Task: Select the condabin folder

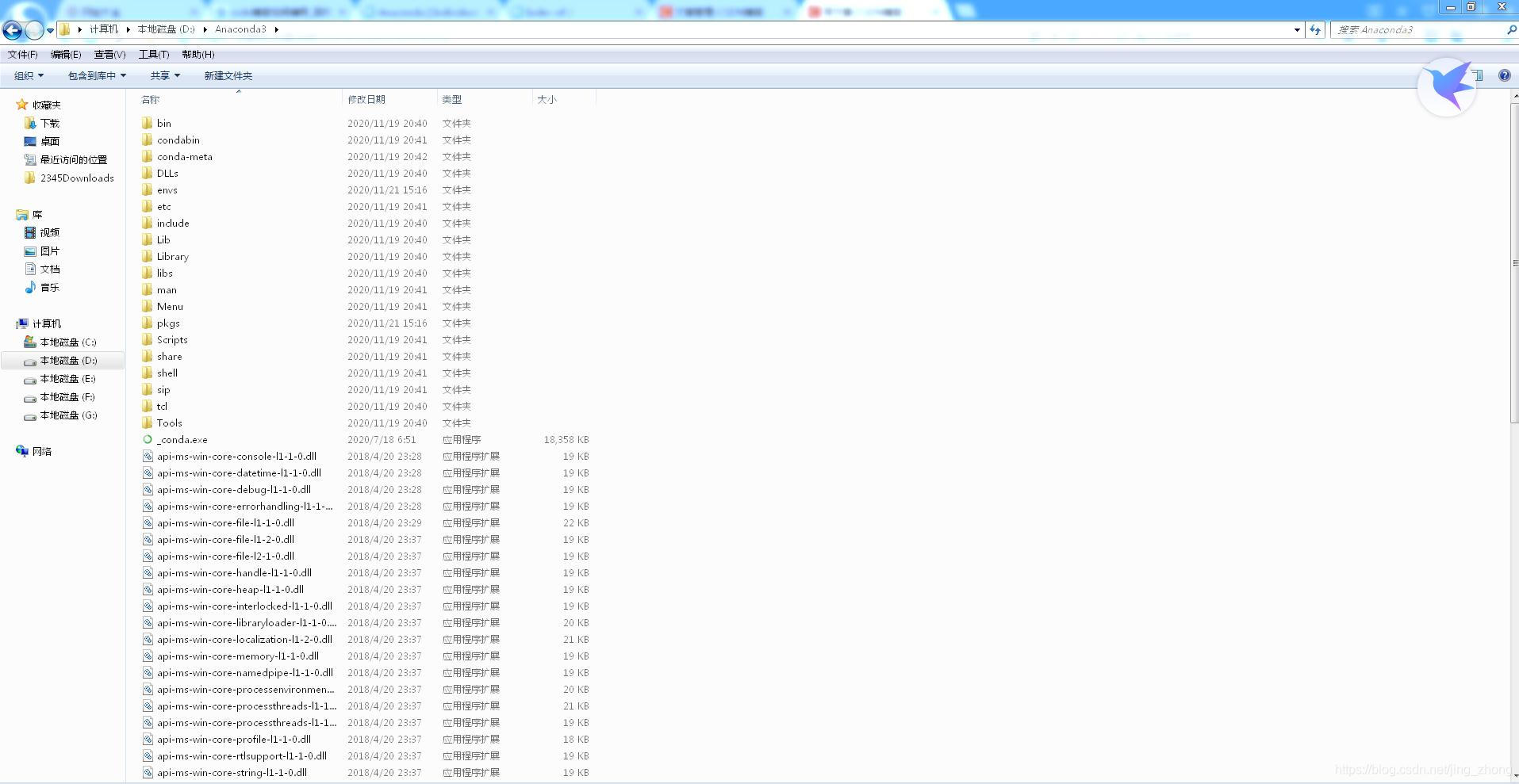Action: point(178,140)
